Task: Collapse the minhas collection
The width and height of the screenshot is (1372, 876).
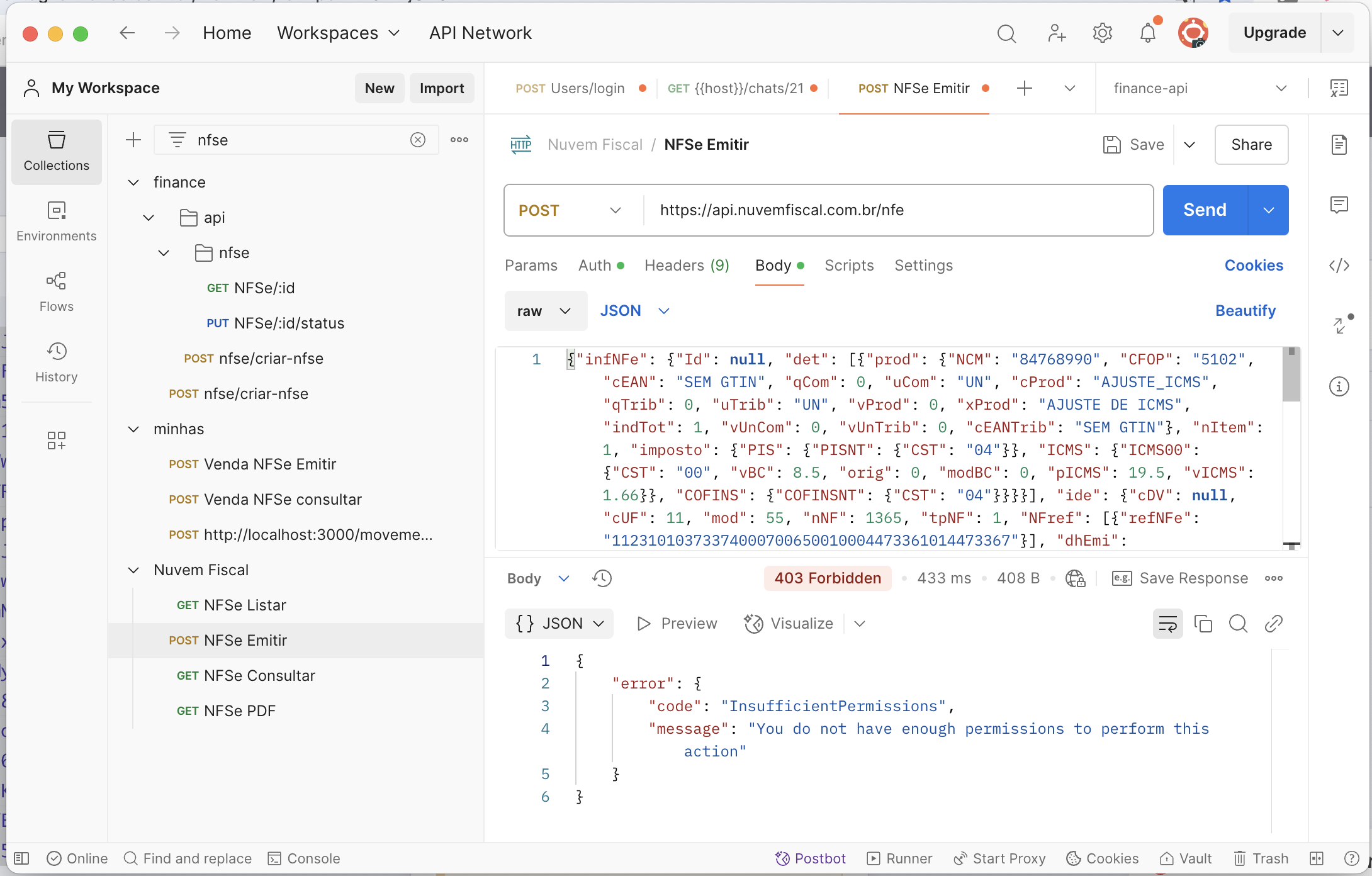Action: click(133, 429)
